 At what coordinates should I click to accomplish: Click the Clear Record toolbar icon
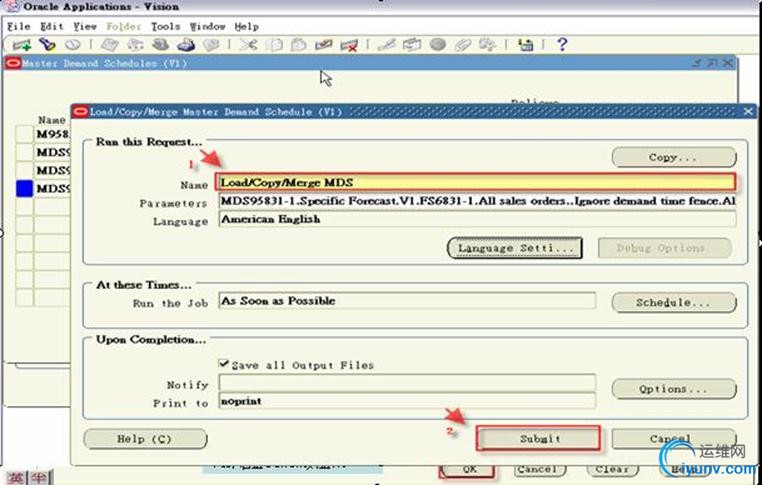click(324, 45)
